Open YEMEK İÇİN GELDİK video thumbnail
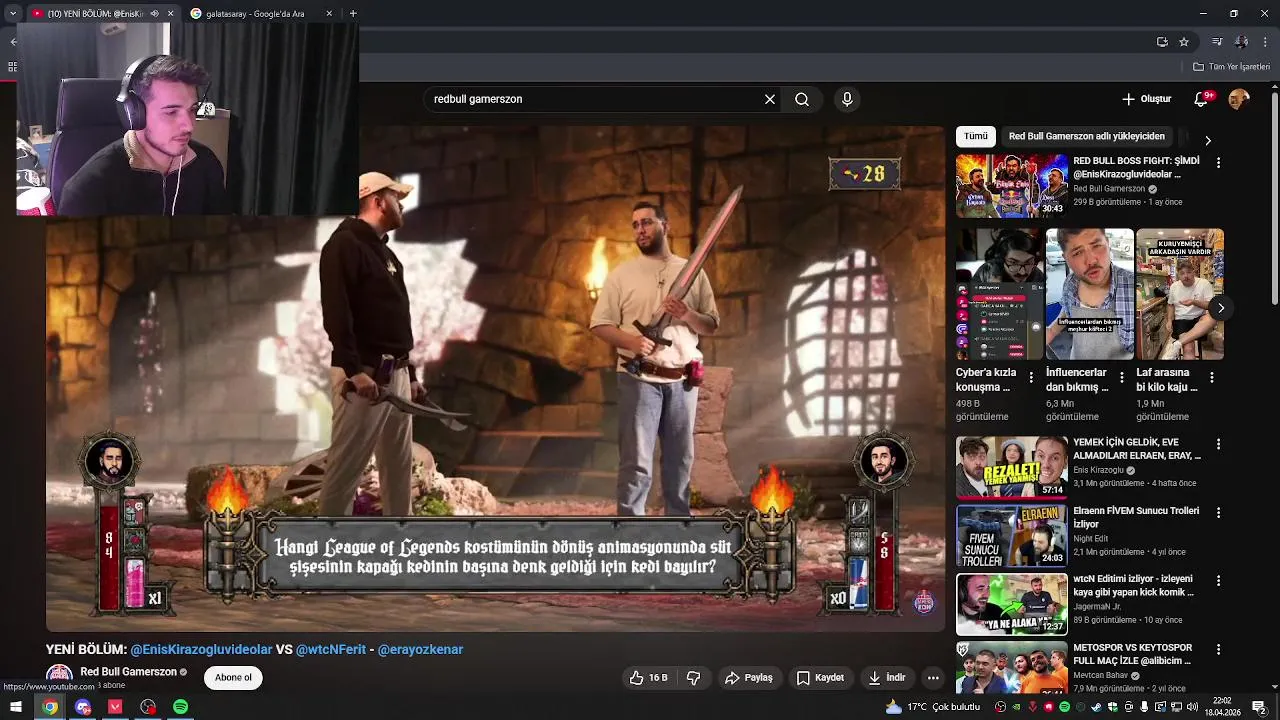This screenshot has height=720, width=1280. pyautogui.click(x=1012, y=467)
